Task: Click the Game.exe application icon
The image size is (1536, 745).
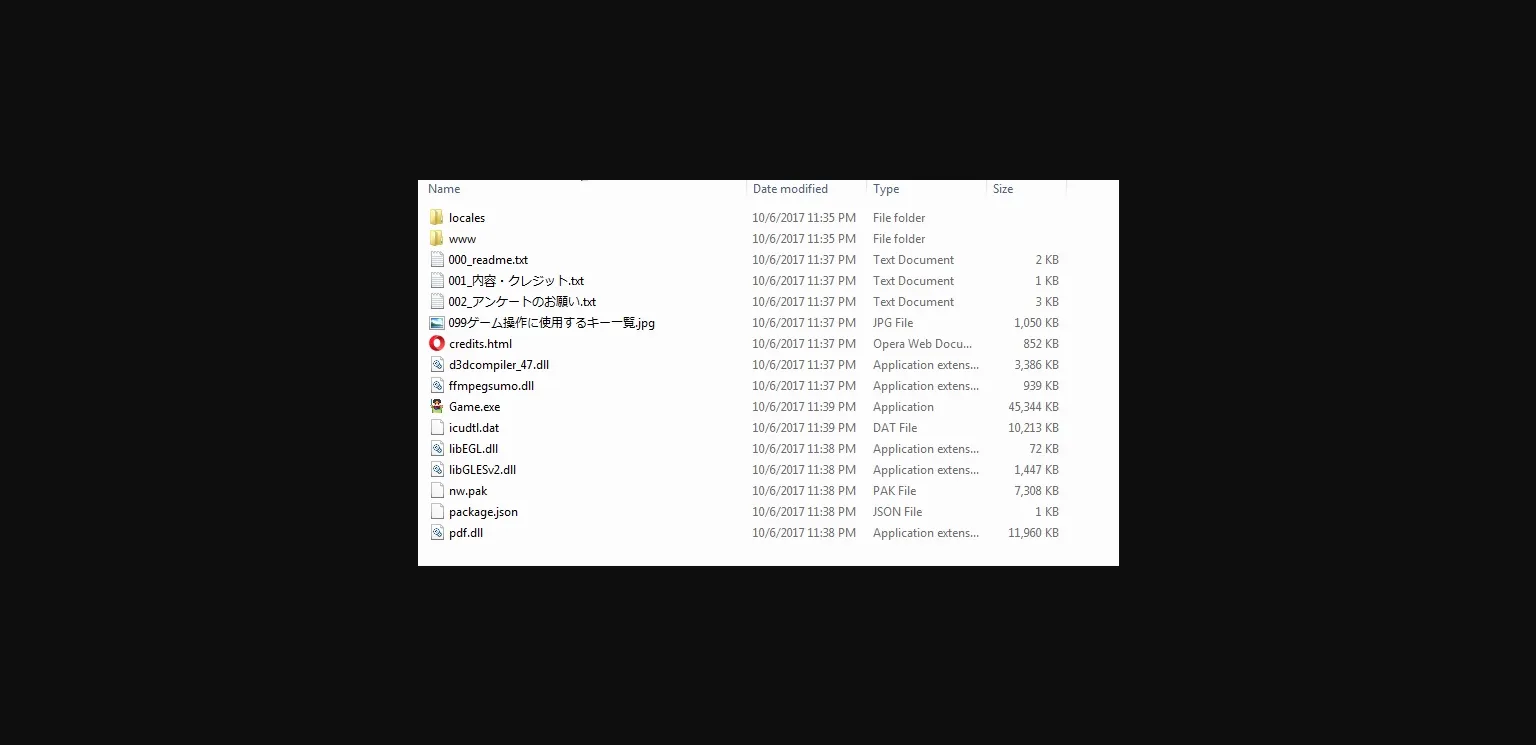Action: click(x=436, y=407)
